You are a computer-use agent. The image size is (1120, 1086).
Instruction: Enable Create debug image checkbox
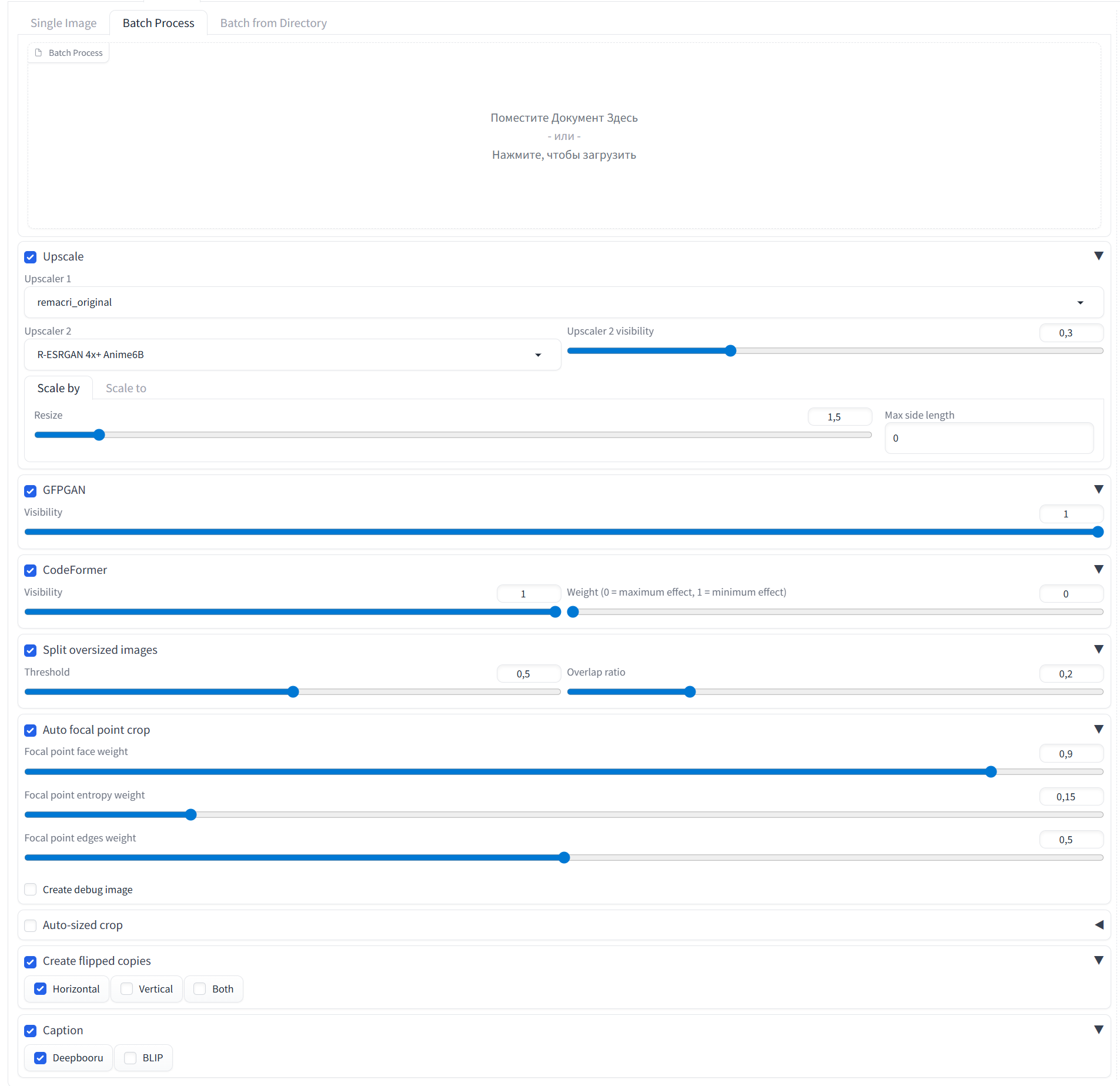[31, 890]
